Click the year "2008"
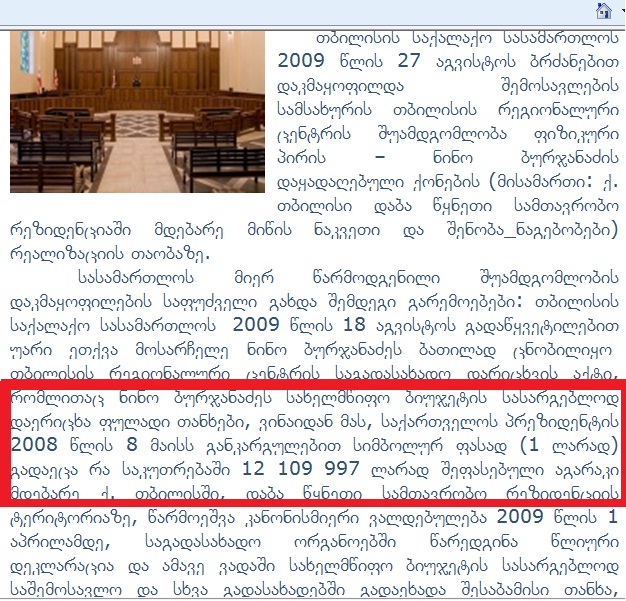The width and height of the screenshot is (626, 601). click(x=34, y=444)
